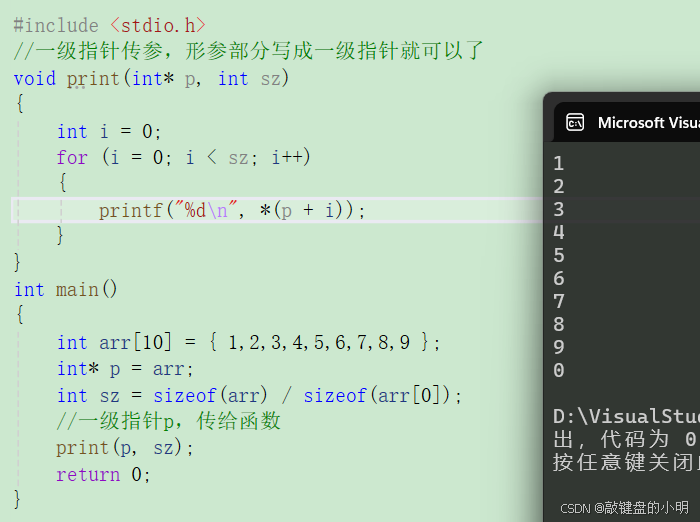The image size is (700, 522).
Task: Click the '按任意键关闭' message in the console
Action: click(x=626, y=462)
